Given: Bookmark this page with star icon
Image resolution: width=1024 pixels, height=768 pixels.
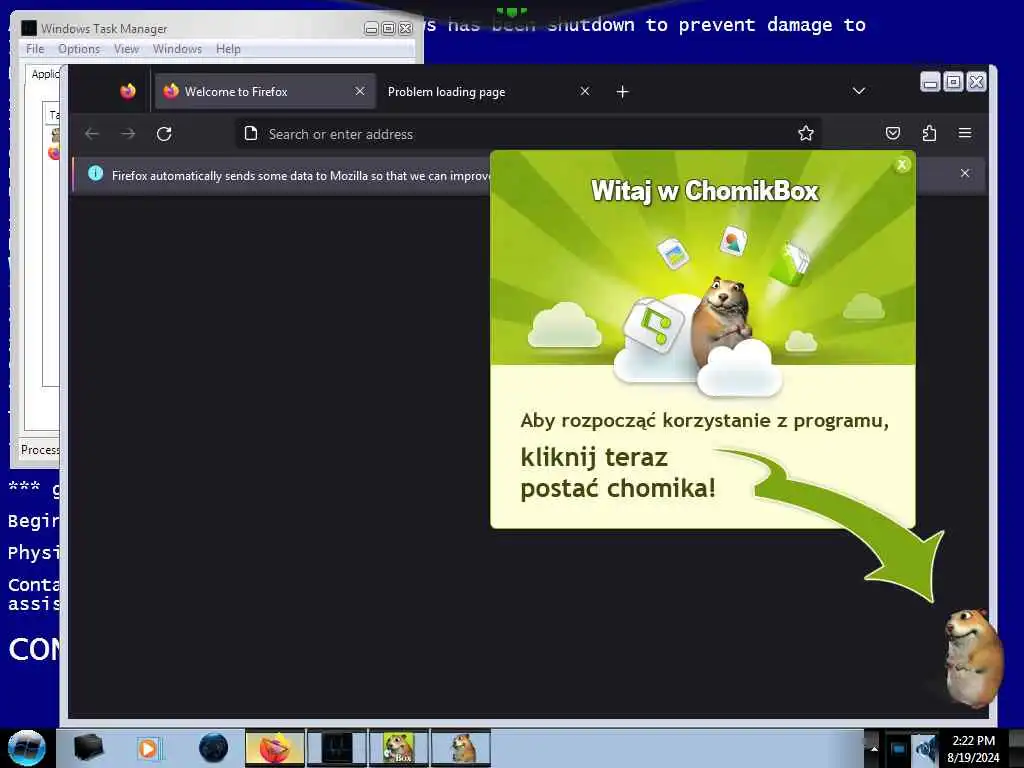Looking at the screenshot, I should pyautogui.click(x=806, y=133).
